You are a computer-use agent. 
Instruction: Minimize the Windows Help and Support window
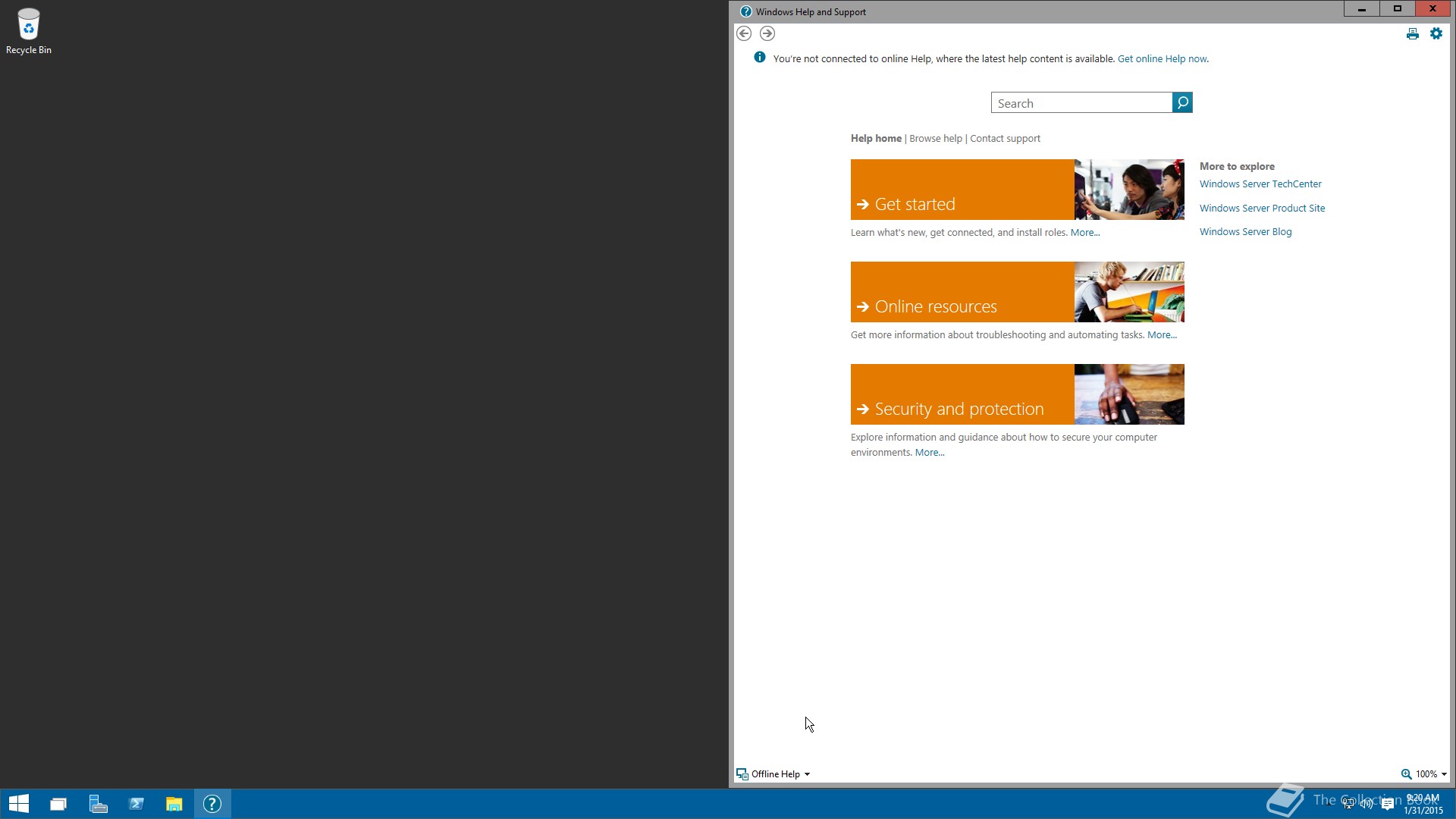(x=1362, y=8)
